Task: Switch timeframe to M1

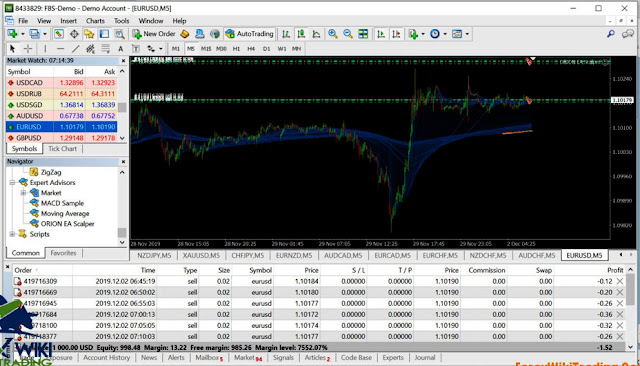Action: [x=176, y=49]
